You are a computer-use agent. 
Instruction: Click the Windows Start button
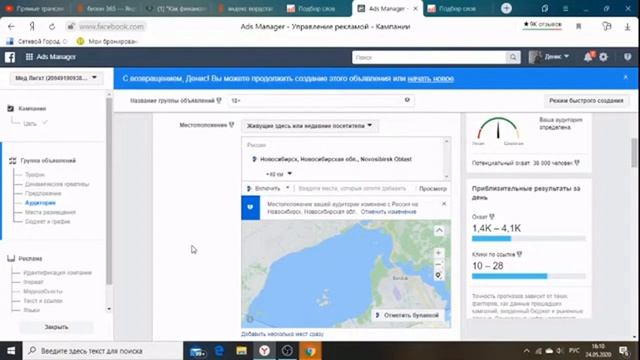click(11, 351)
